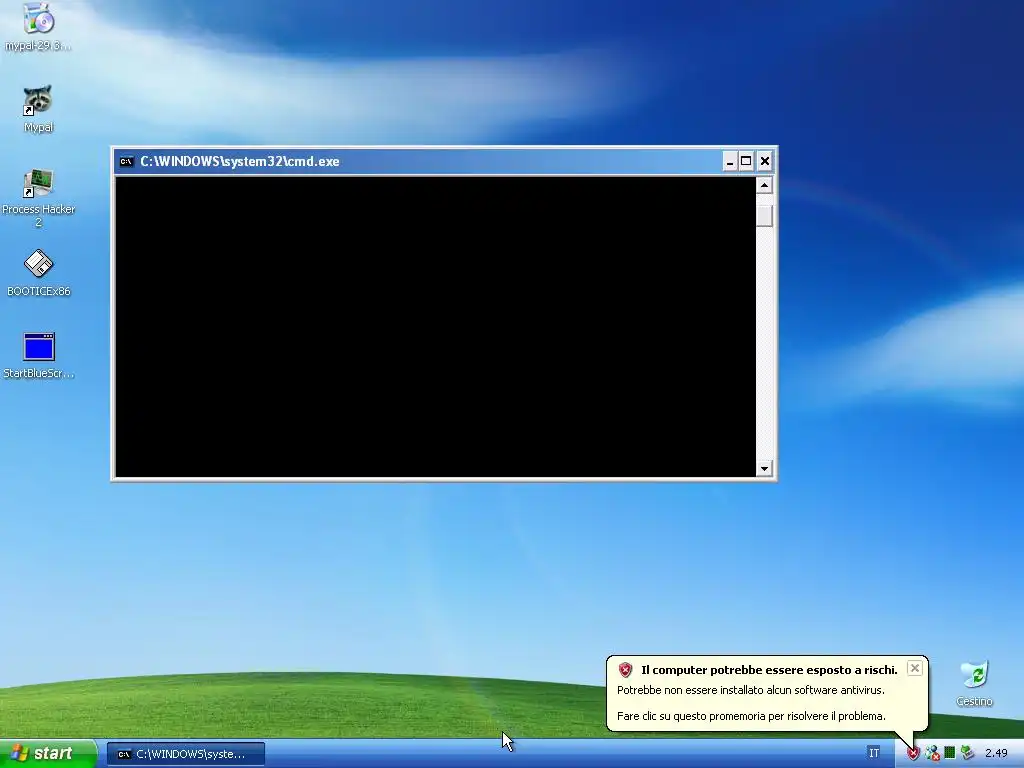Viewport: 1024px width, 768px height.
Task: Click the cmd vertical scrollbar thumb
Action: 764,216
